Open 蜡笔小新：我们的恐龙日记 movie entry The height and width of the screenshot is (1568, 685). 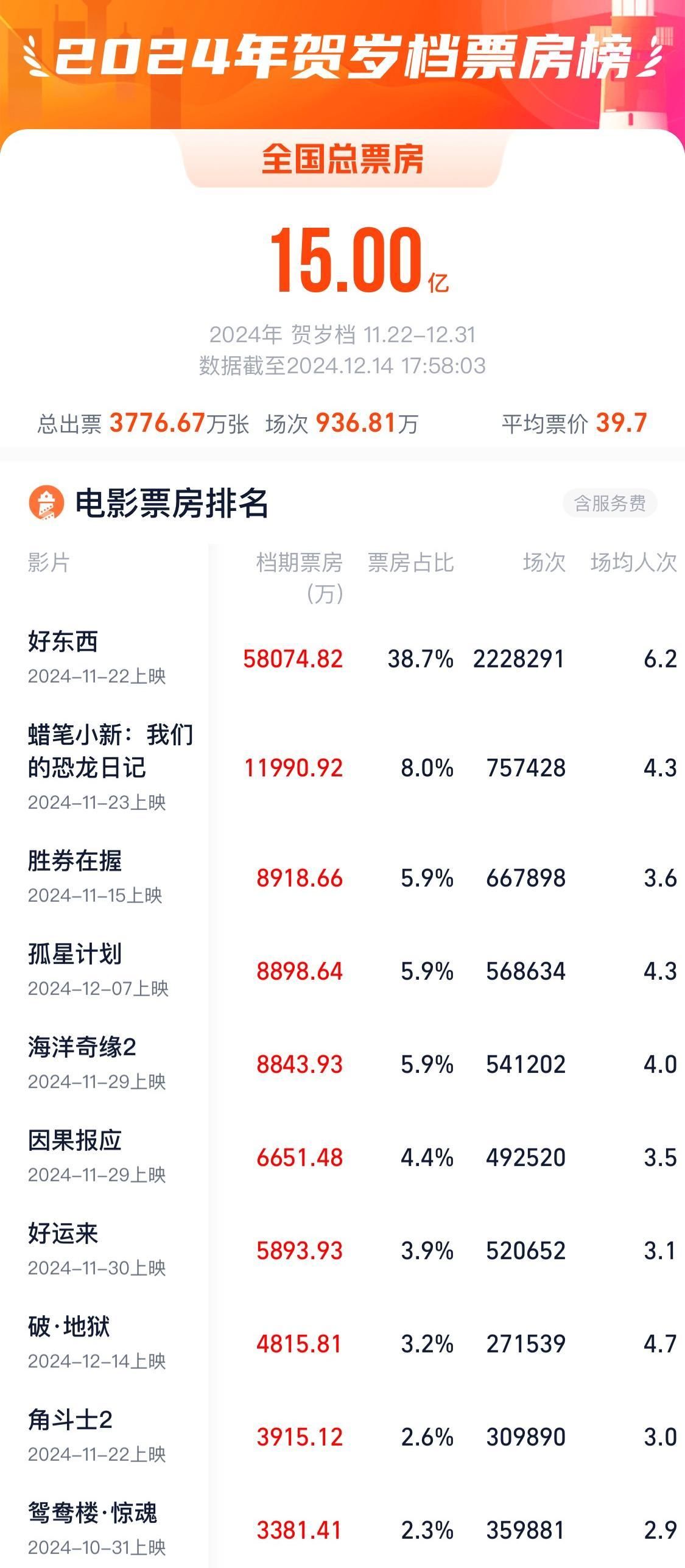[110, 751]
